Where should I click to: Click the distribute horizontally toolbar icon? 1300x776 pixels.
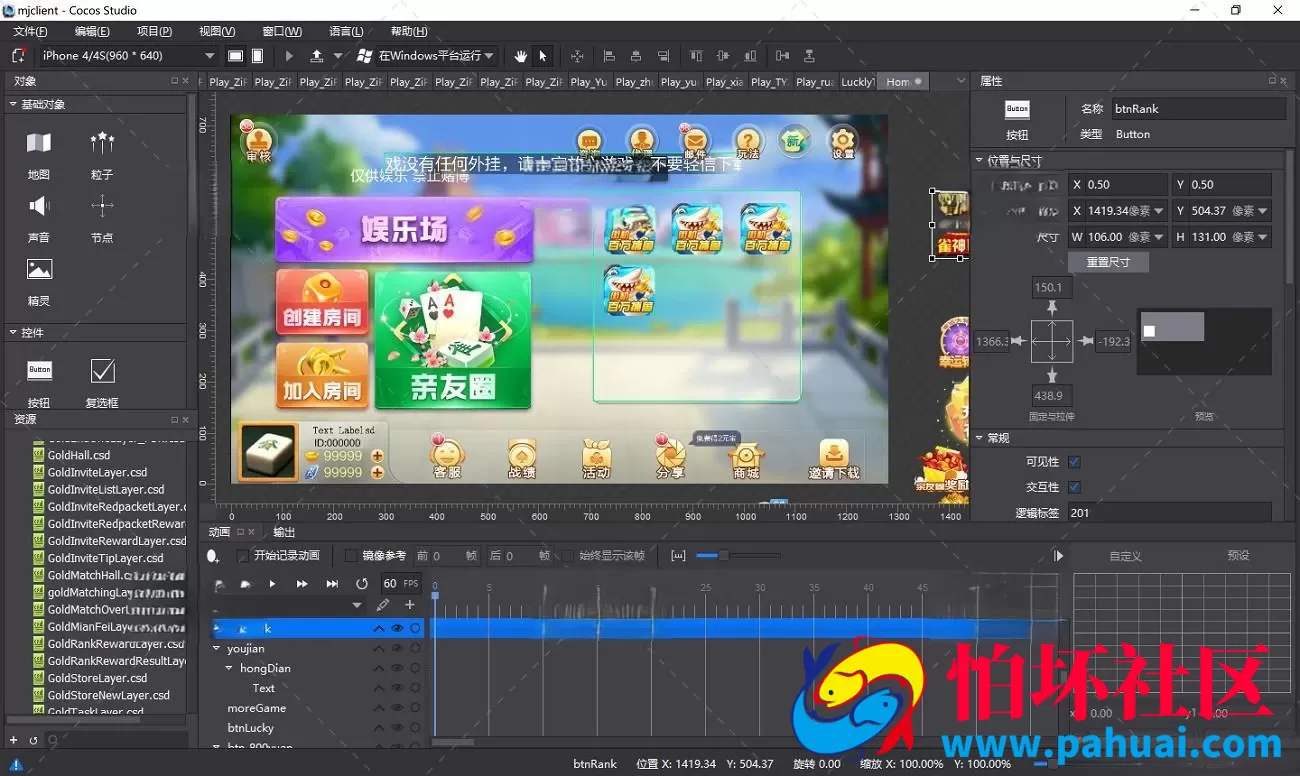(782, 56)
